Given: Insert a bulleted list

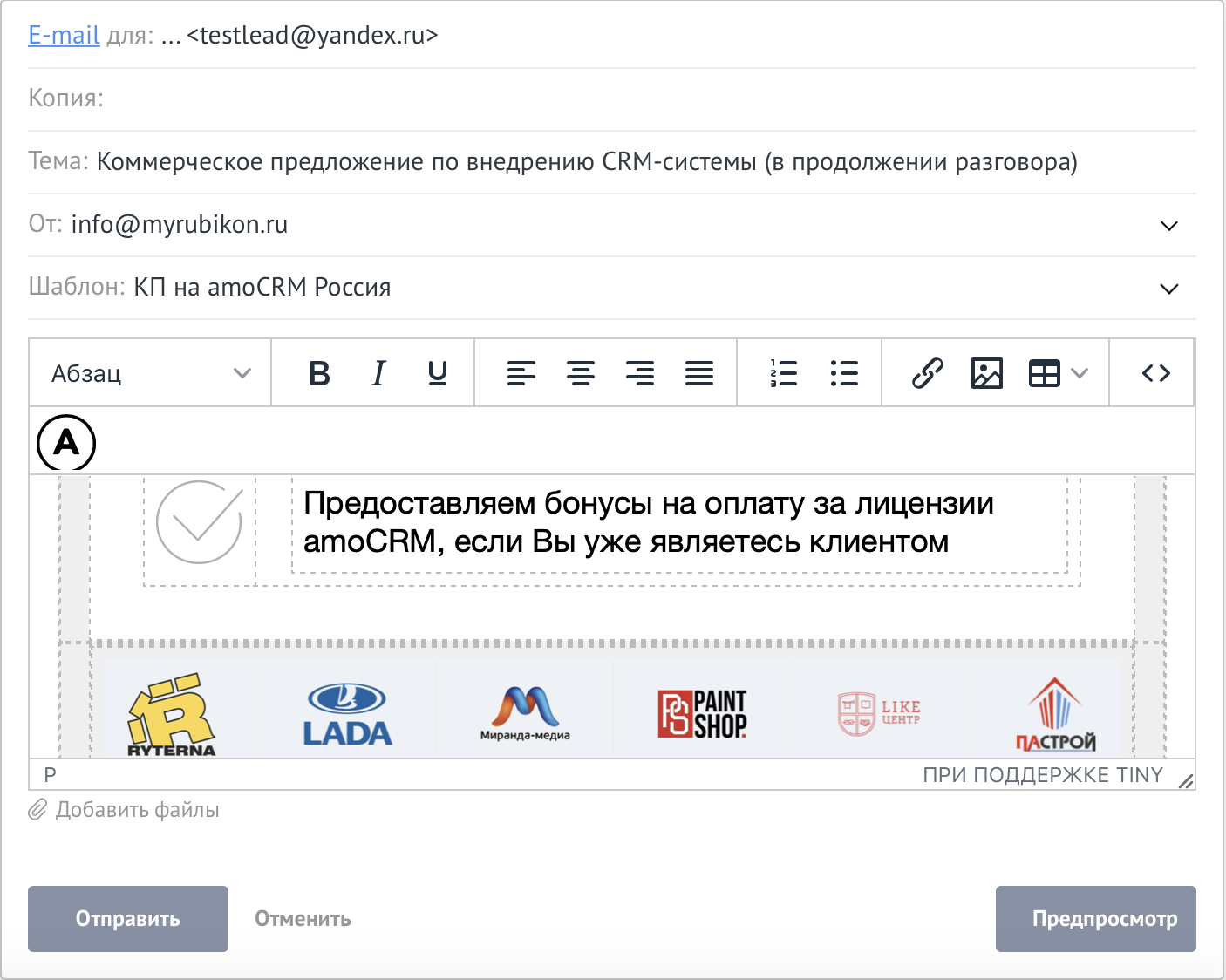Looking at the screenshot, I should pyautogui.click(x=843, y=373).
